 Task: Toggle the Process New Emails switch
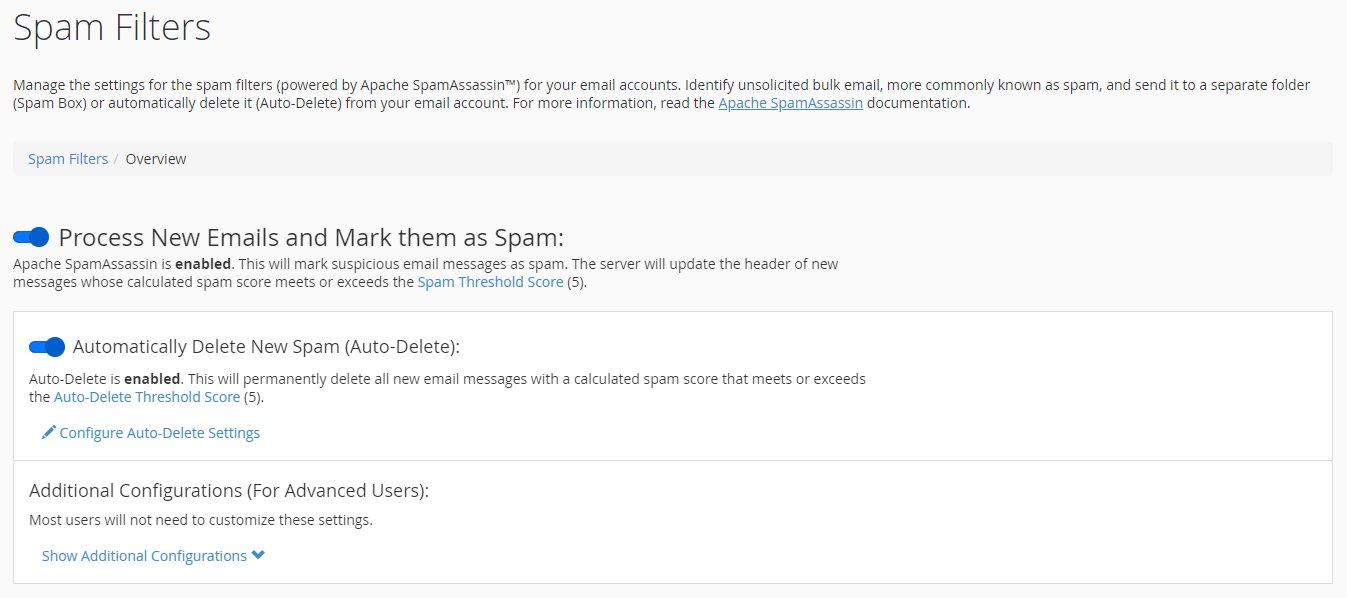(x=31, y=237)
